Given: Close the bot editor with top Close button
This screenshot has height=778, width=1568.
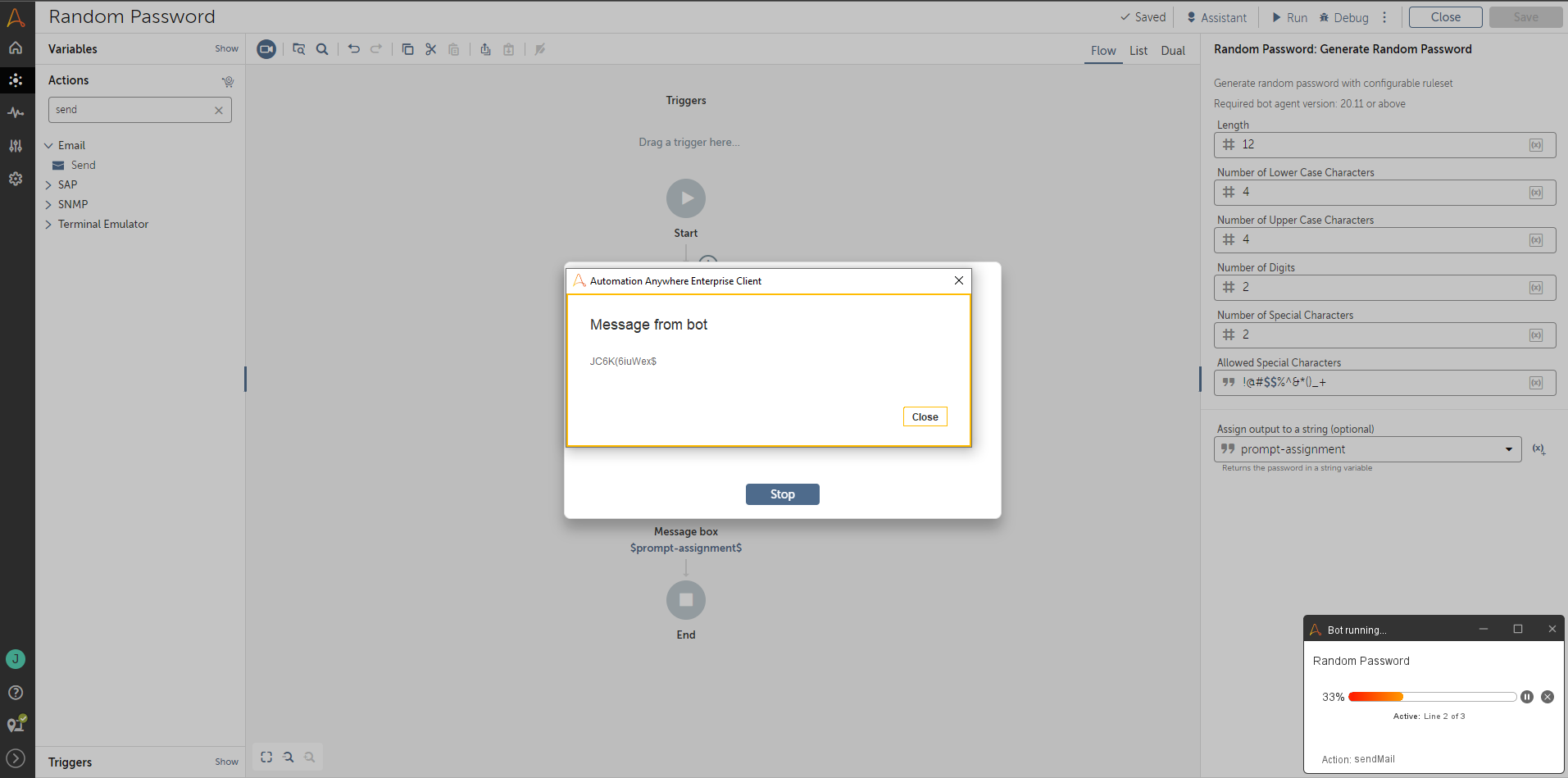Looking at the screenshot, I should [x=1445, y=17].
